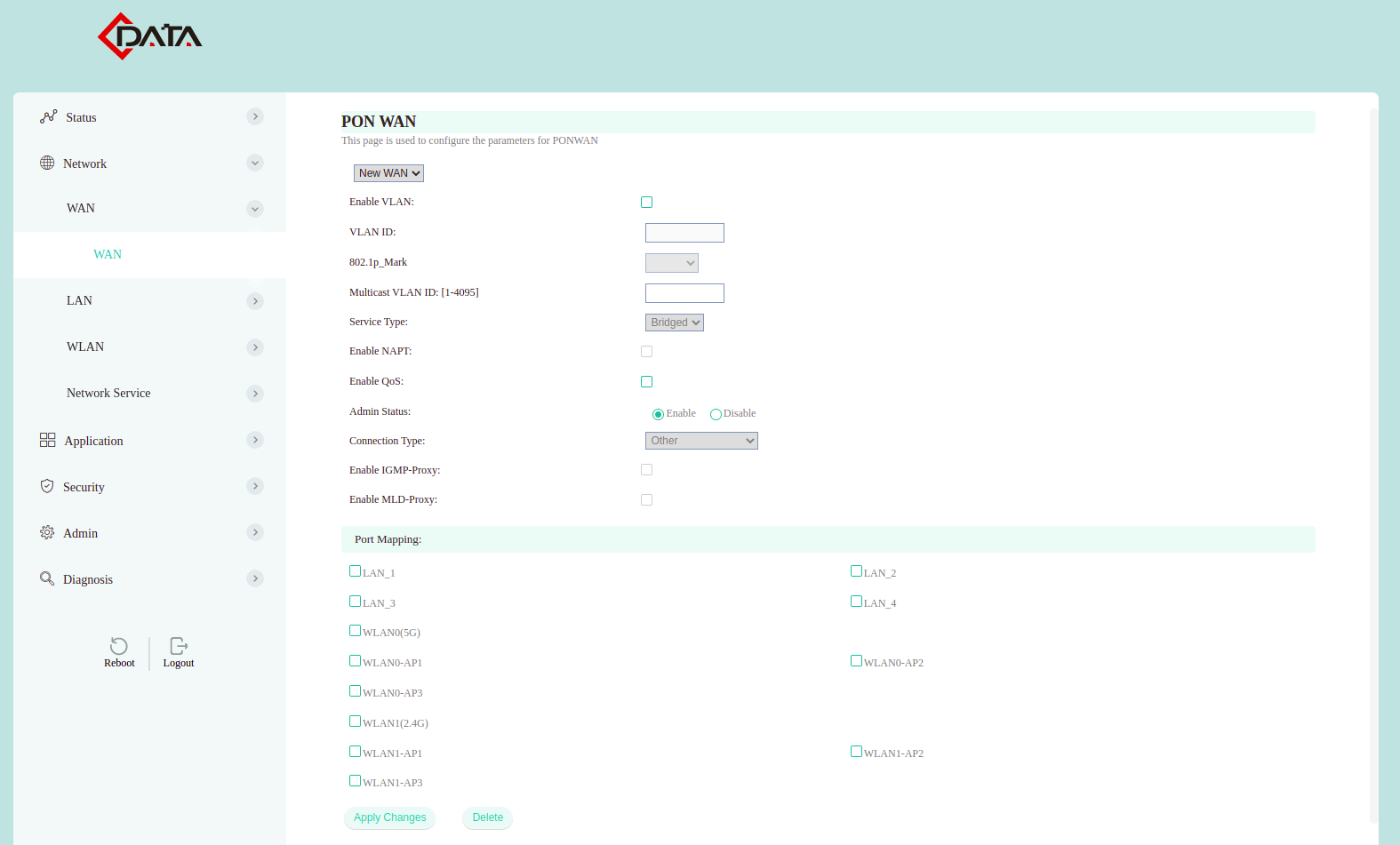This screenshot has height=845, width=1400.
Task: Open the New WAN dropdown
Action: (x=388, y=173)
